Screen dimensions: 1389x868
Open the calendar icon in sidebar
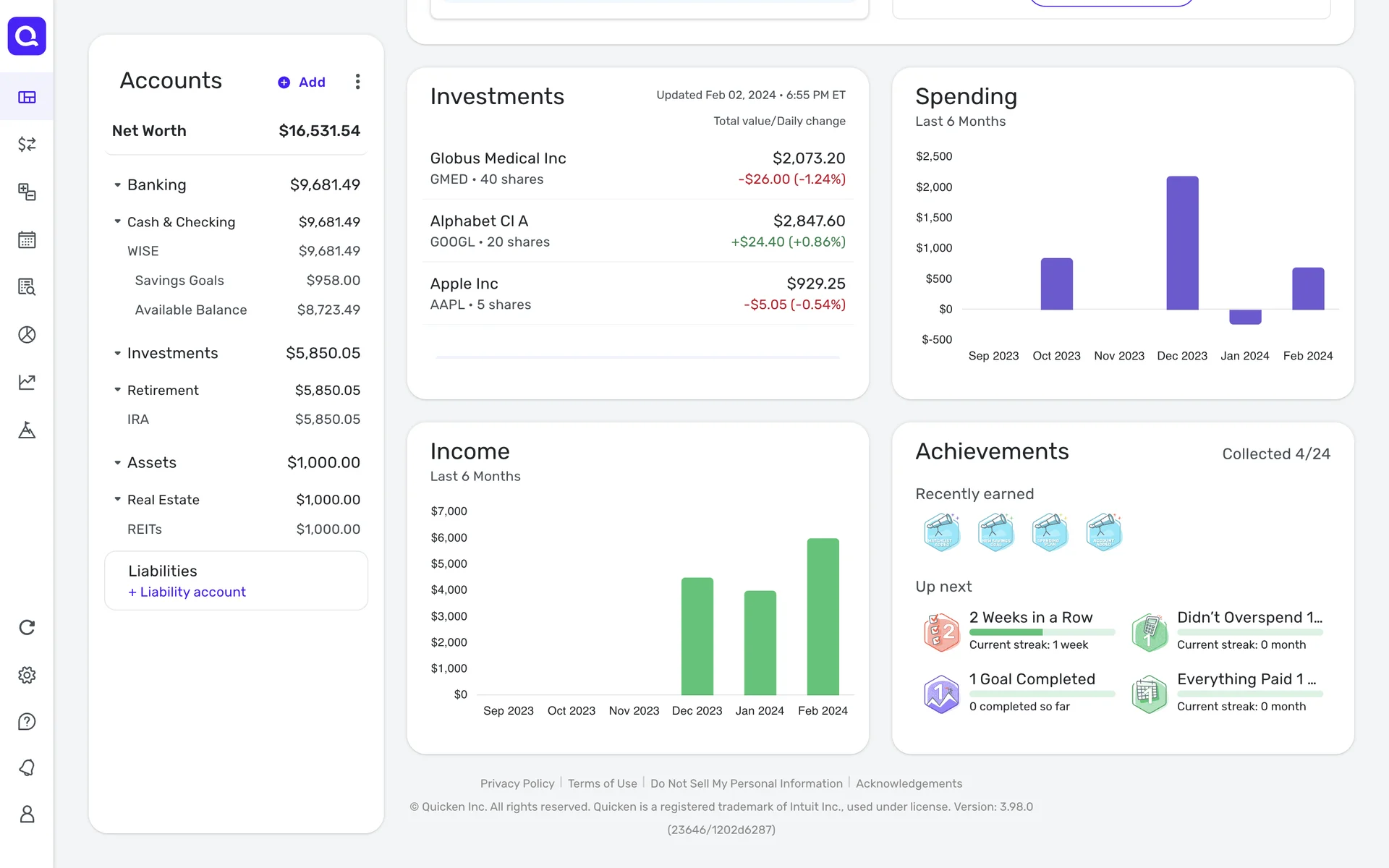[x=27, y=239]
